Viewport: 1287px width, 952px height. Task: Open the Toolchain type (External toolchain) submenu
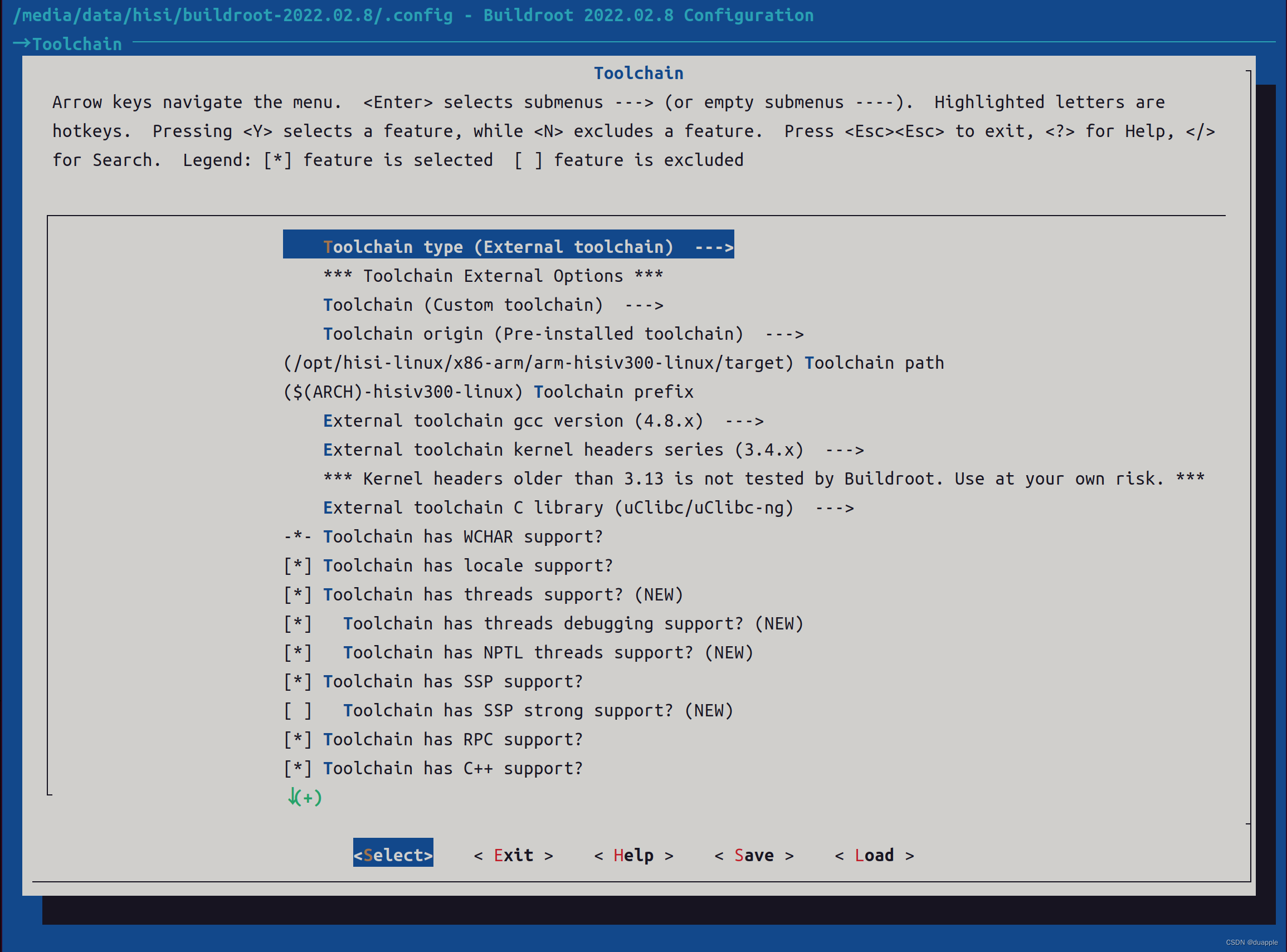tap(508, 245)
